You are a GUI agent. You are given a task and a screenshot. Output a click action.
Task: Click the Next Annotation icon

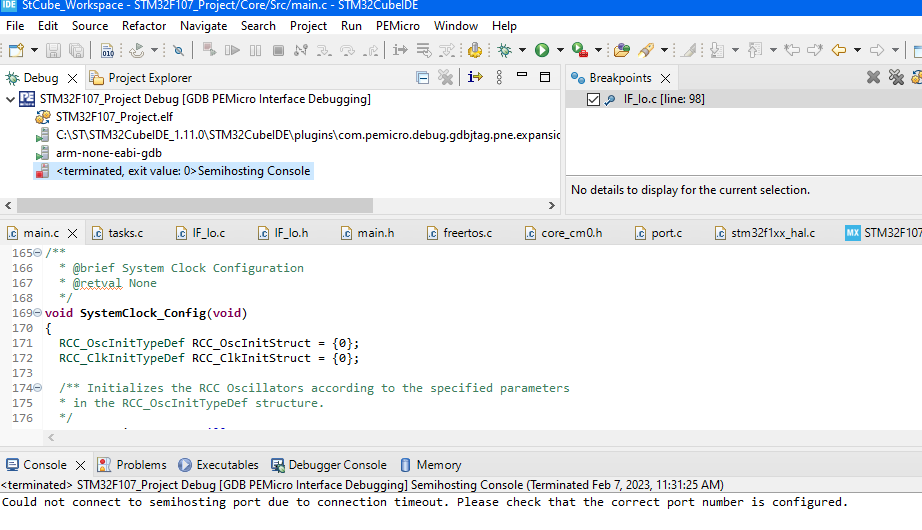[717, 51]
